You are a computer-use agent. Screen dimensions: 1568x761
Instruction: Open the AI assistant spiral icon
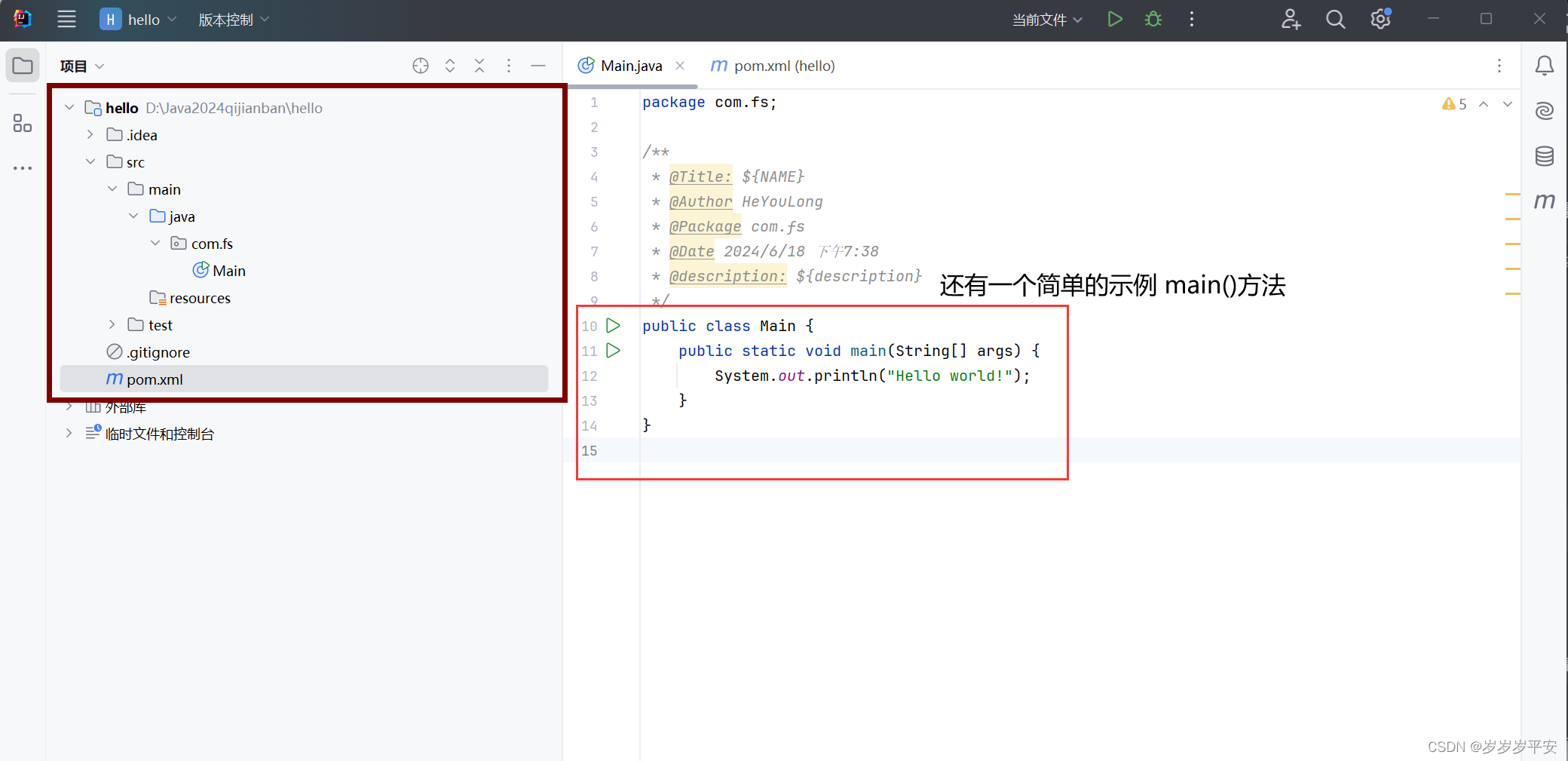pos(1545,111)
